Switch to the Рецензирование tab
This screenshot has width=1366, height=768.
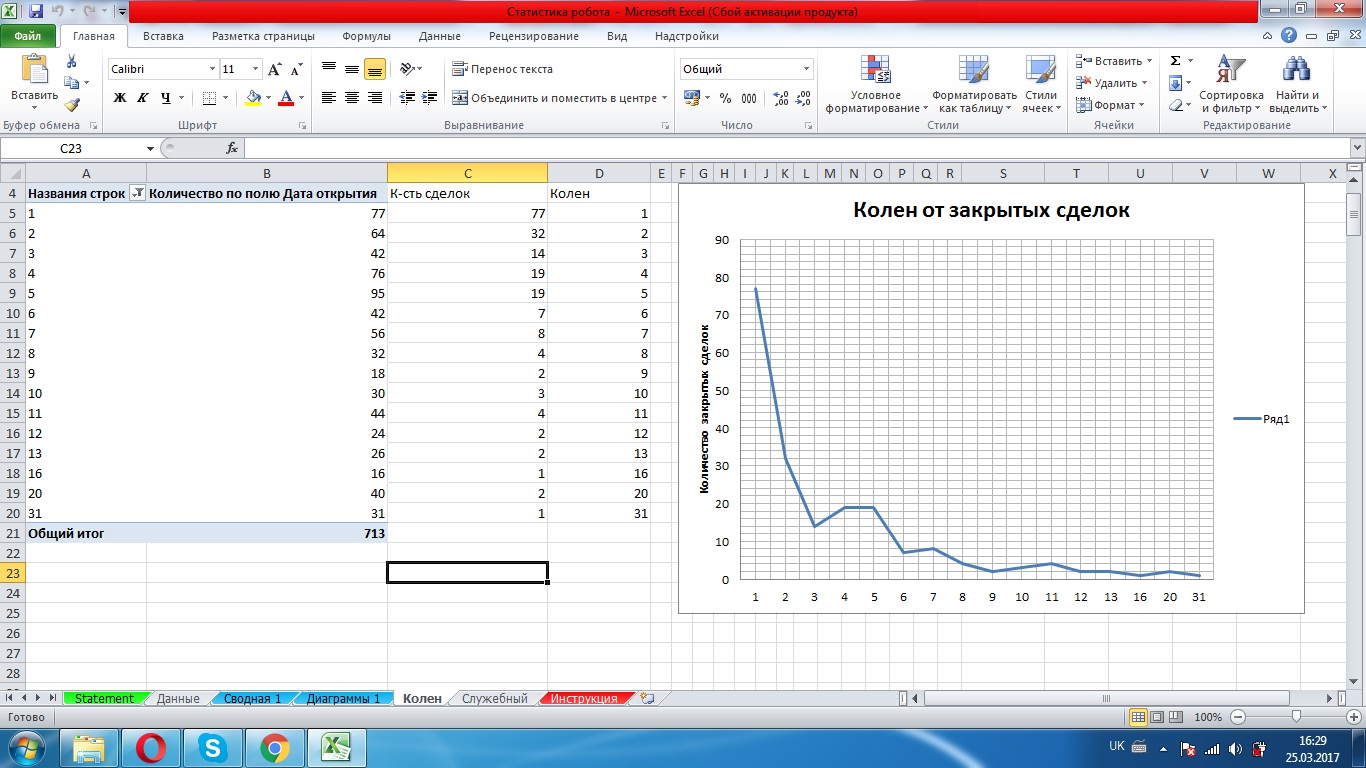coord(534,36)
